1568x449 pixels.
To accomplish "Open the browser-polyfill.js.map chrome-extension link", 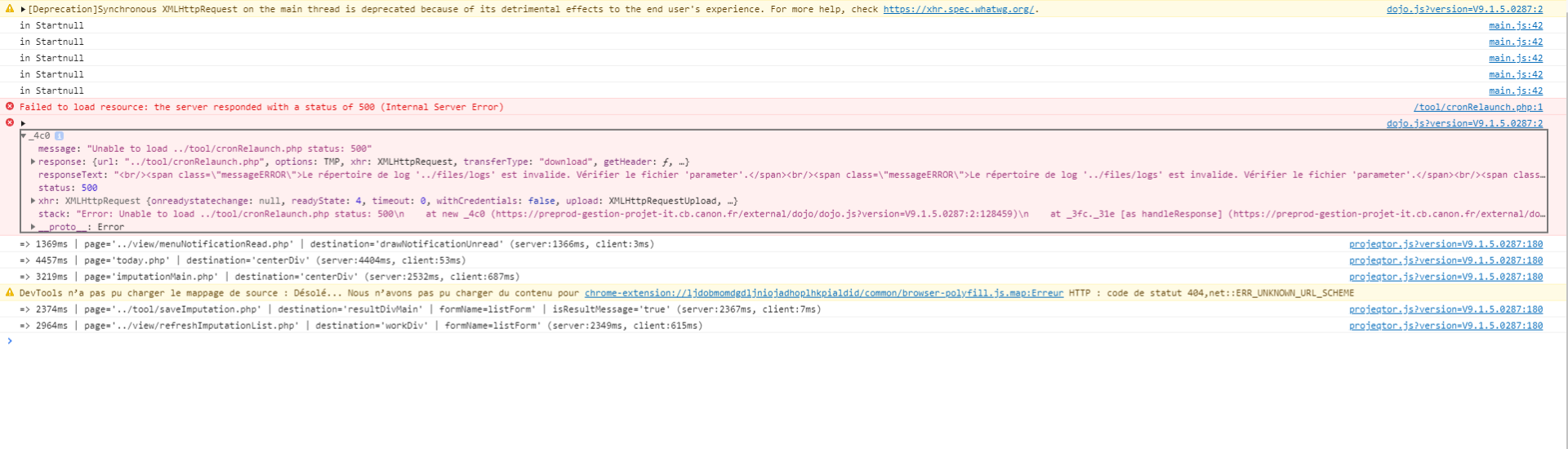I will coord(823,293).
